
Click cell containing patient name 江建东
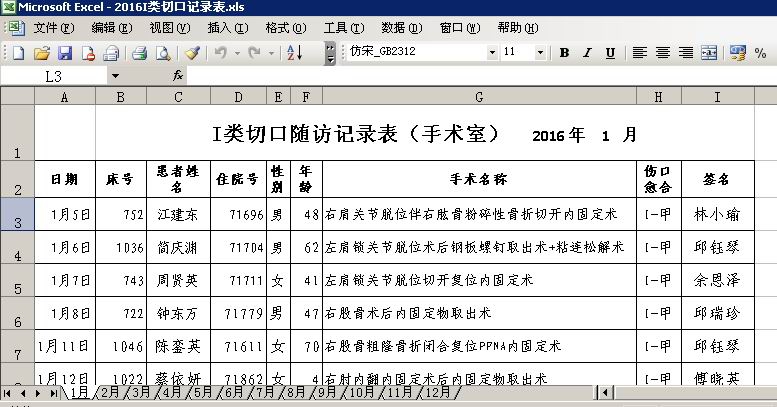178,214
